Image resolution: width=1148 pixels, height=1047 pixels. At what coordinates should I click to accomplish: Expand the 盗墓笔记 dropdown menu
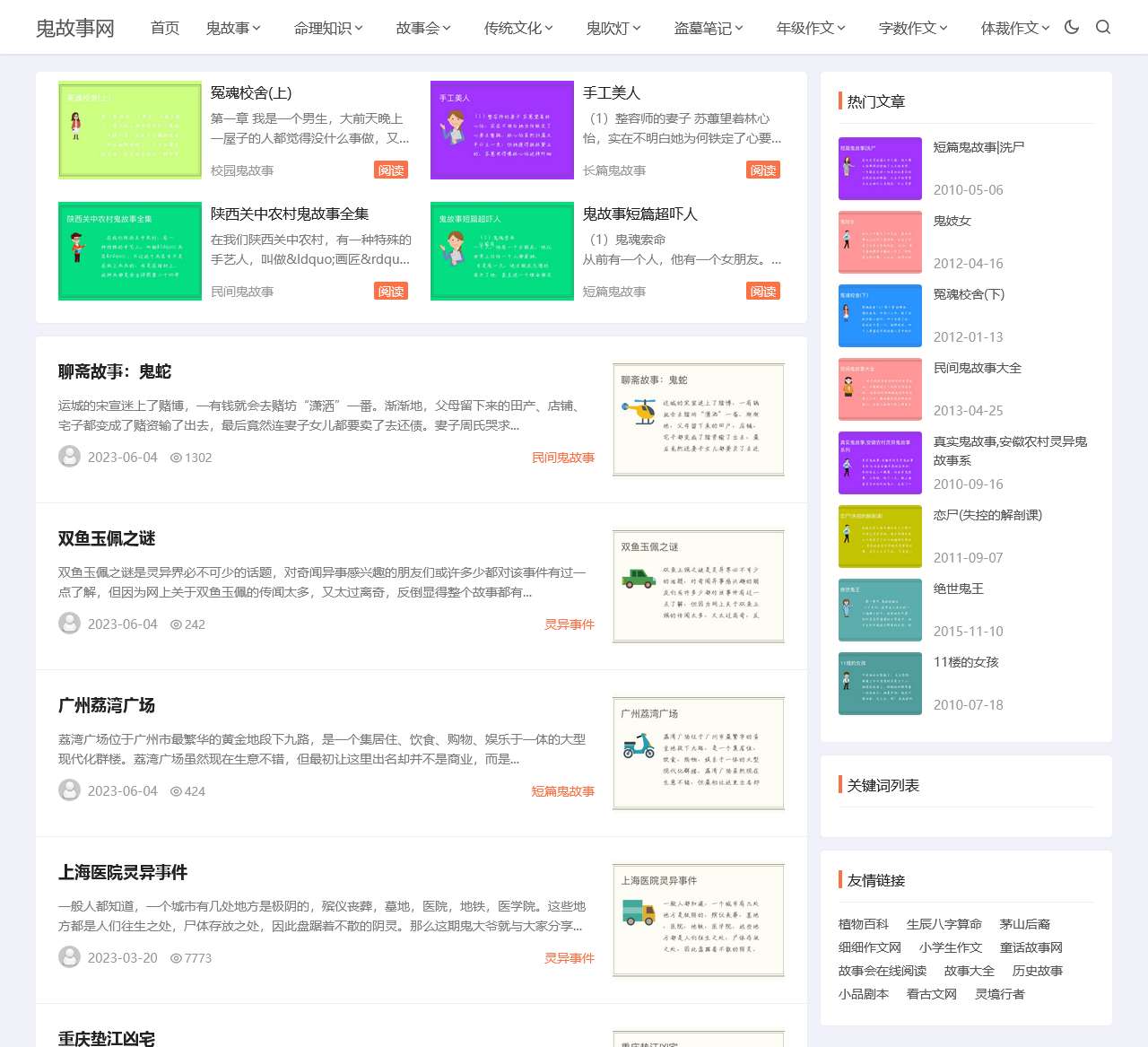tap(709, 28)
